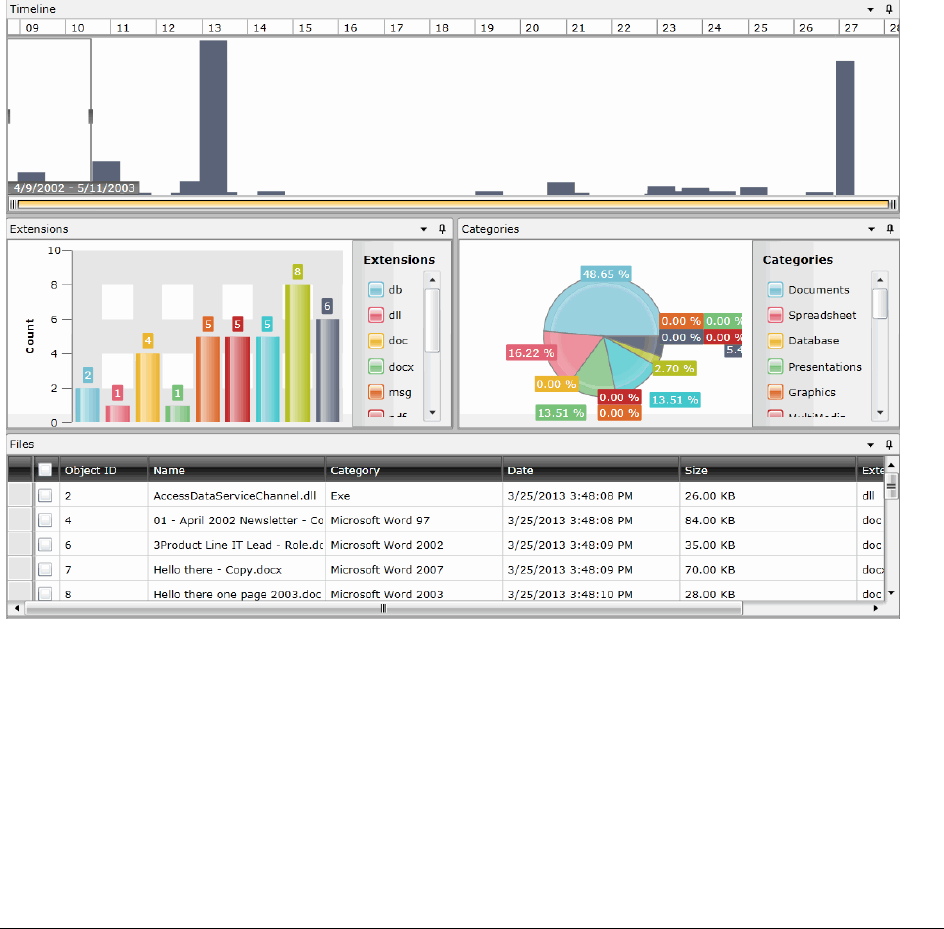This screenshot has height=929, width=944.
Task: Open Timeline panel options dropdown arrow
Action: point(871,10)
